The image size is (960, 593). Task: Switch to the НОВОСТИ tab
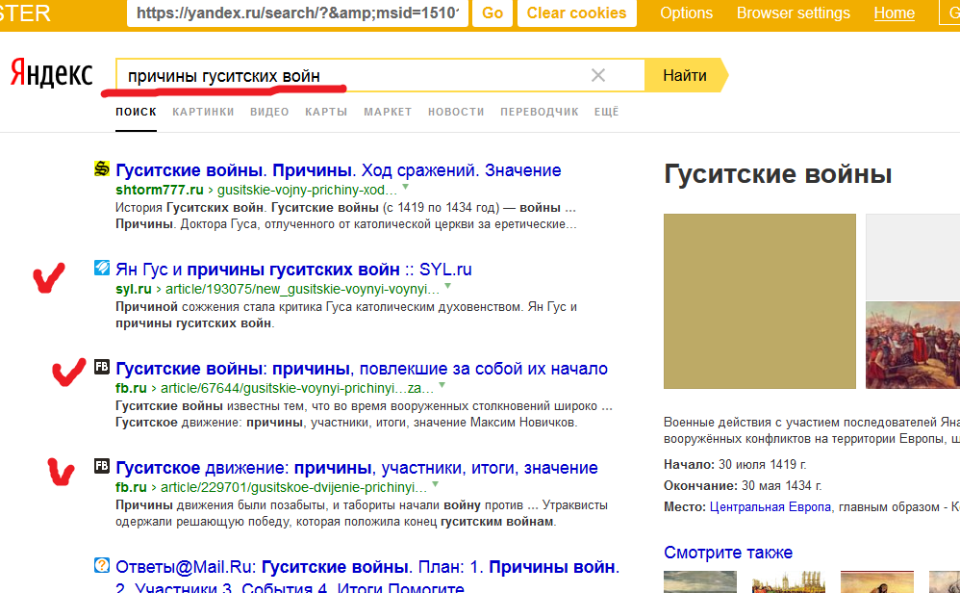point(456,112)
